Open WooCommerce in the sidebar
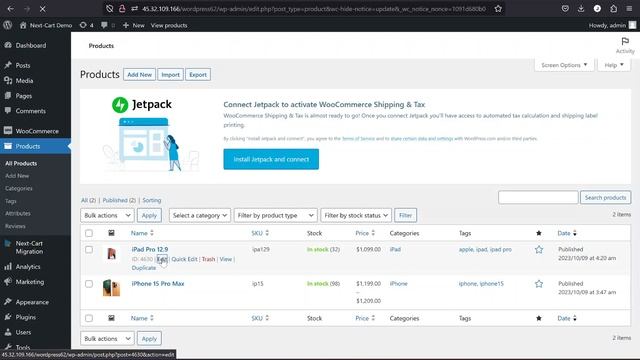Image resolution: width=640 pixels, height=360 pixels. [x=37, y=131]
